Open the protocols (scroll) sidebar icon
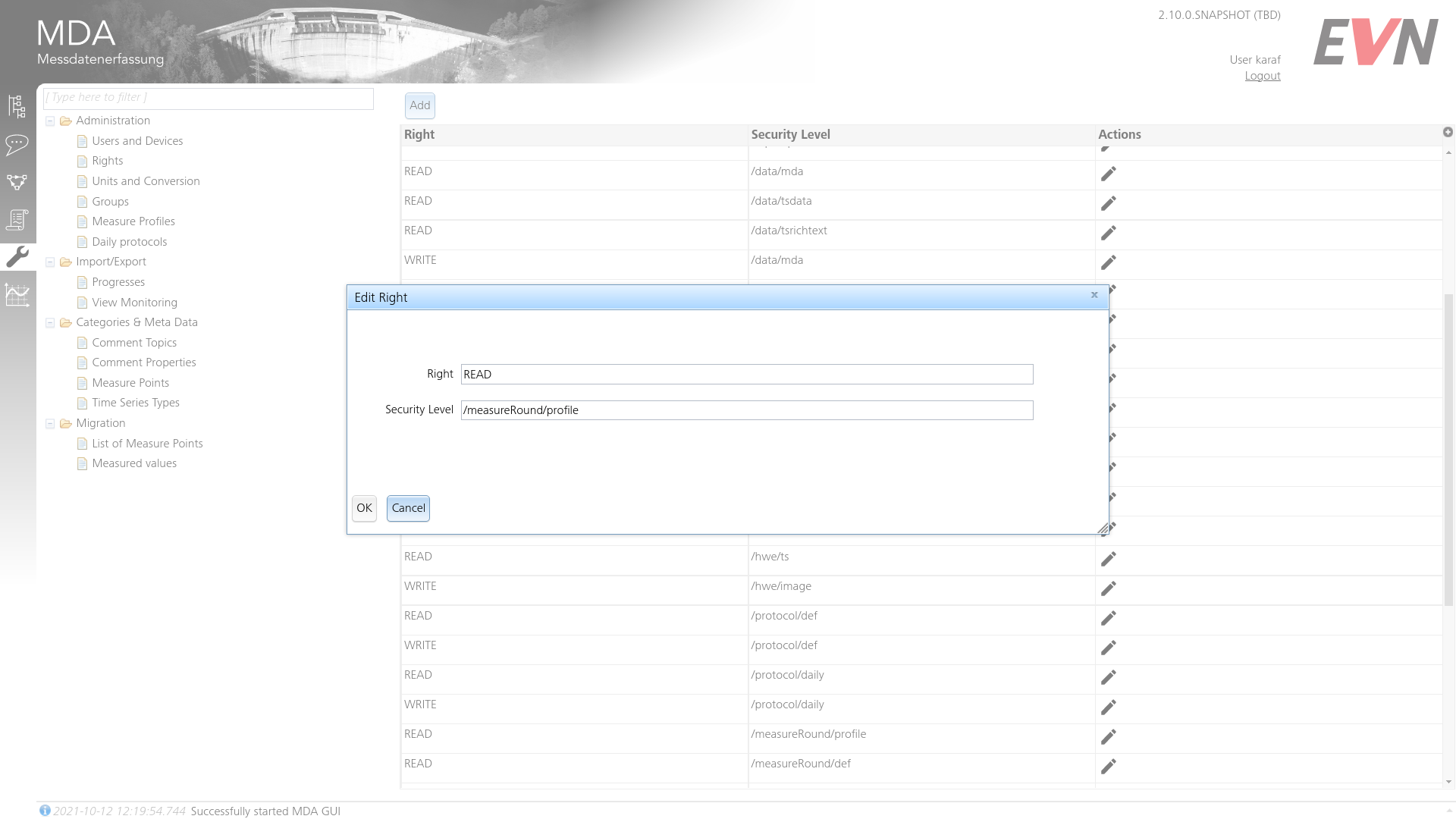The height and width of the screenshot is (819, 1456). tap(17, 220)
